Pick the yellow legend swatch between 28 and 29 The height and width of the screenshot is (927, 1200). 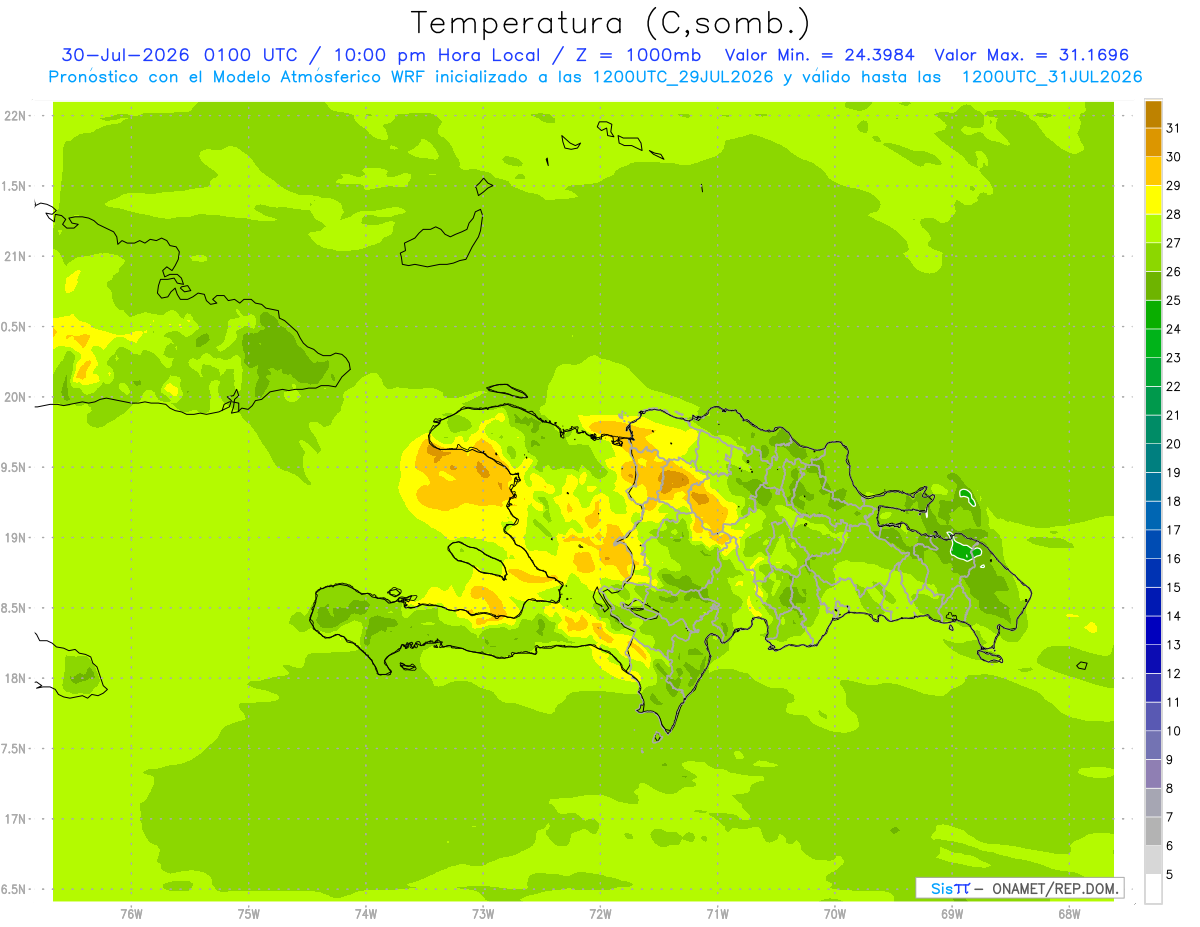click(1153, 199)
